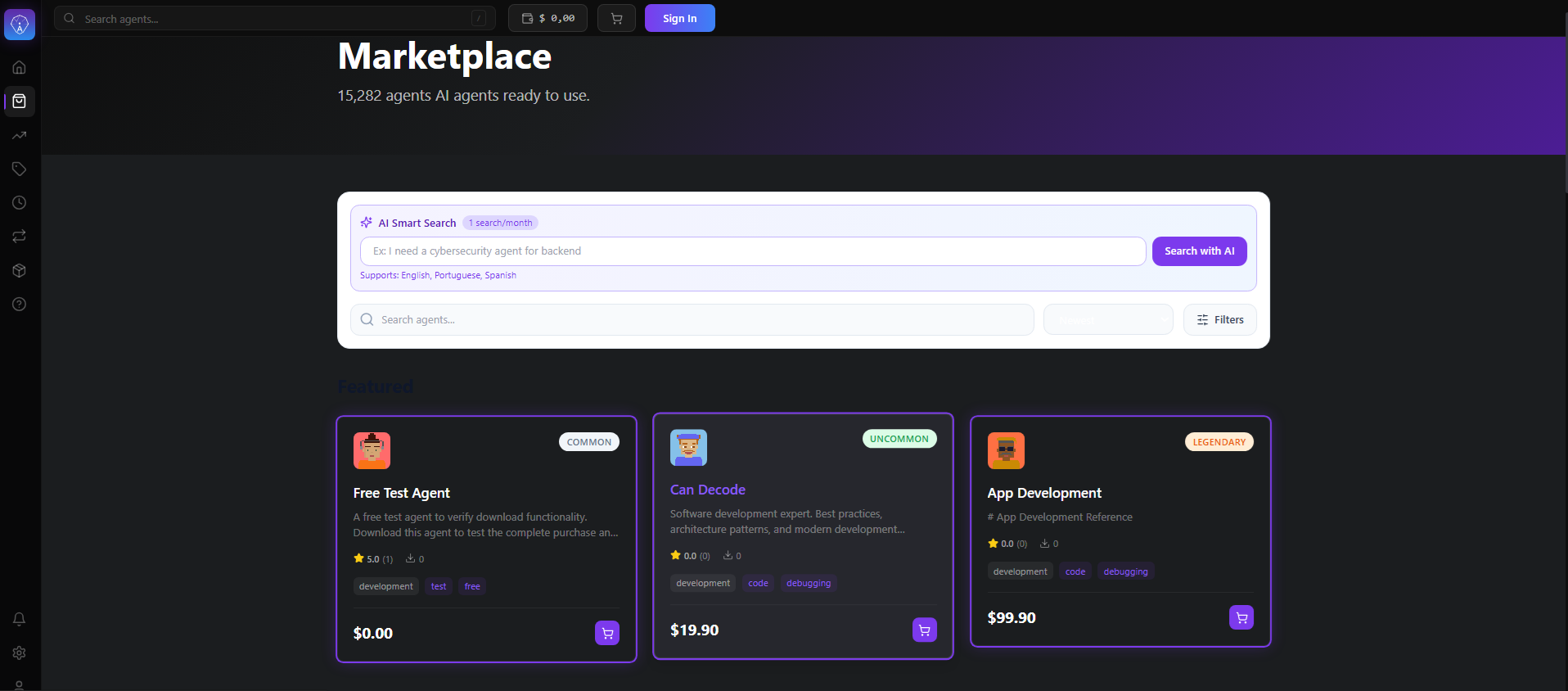The image size is (1568, 691).
Task: Click the Can Decode avatar image
Action: pos(688,447)
